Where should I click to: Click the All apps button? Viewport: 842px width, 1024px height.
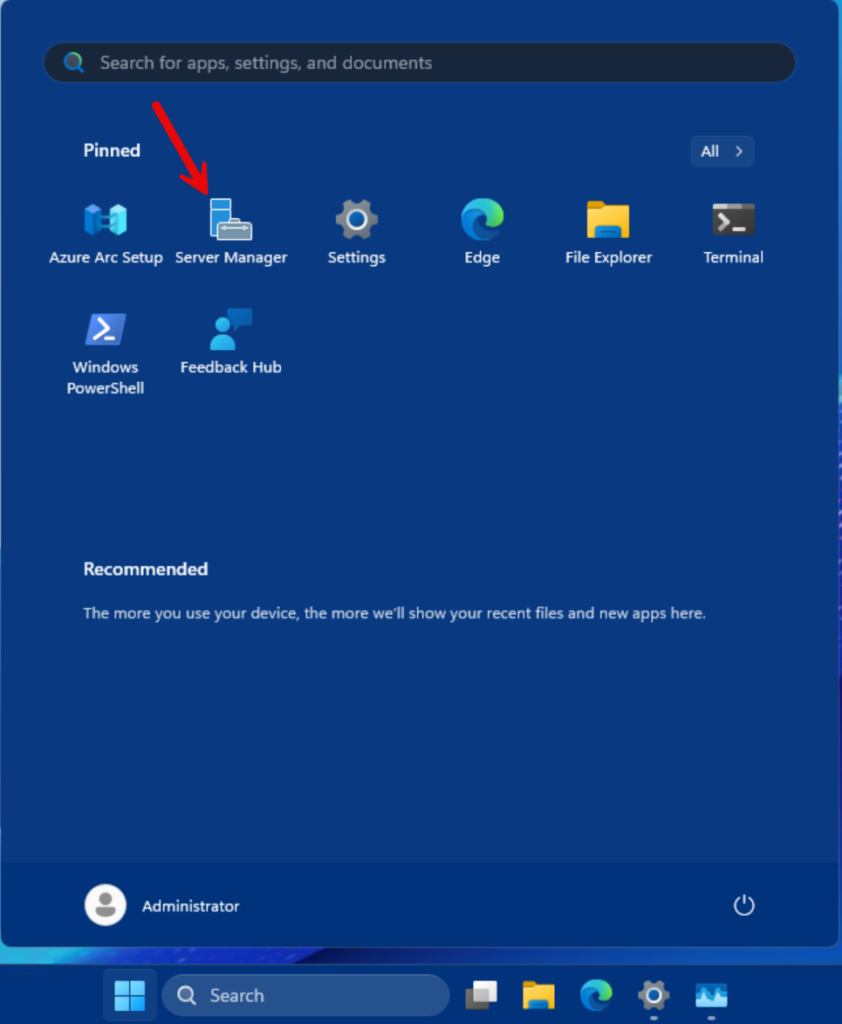(x=722, y=152)
